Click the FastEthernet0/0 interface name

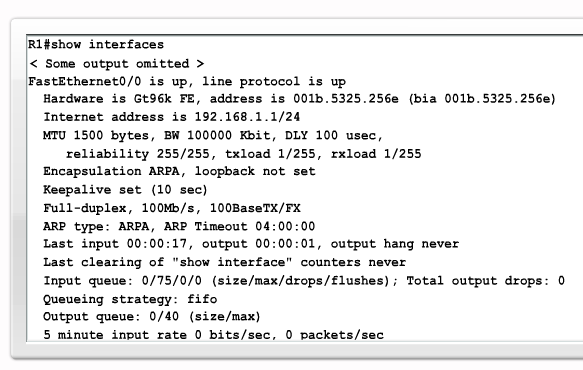tap(85, 81)
